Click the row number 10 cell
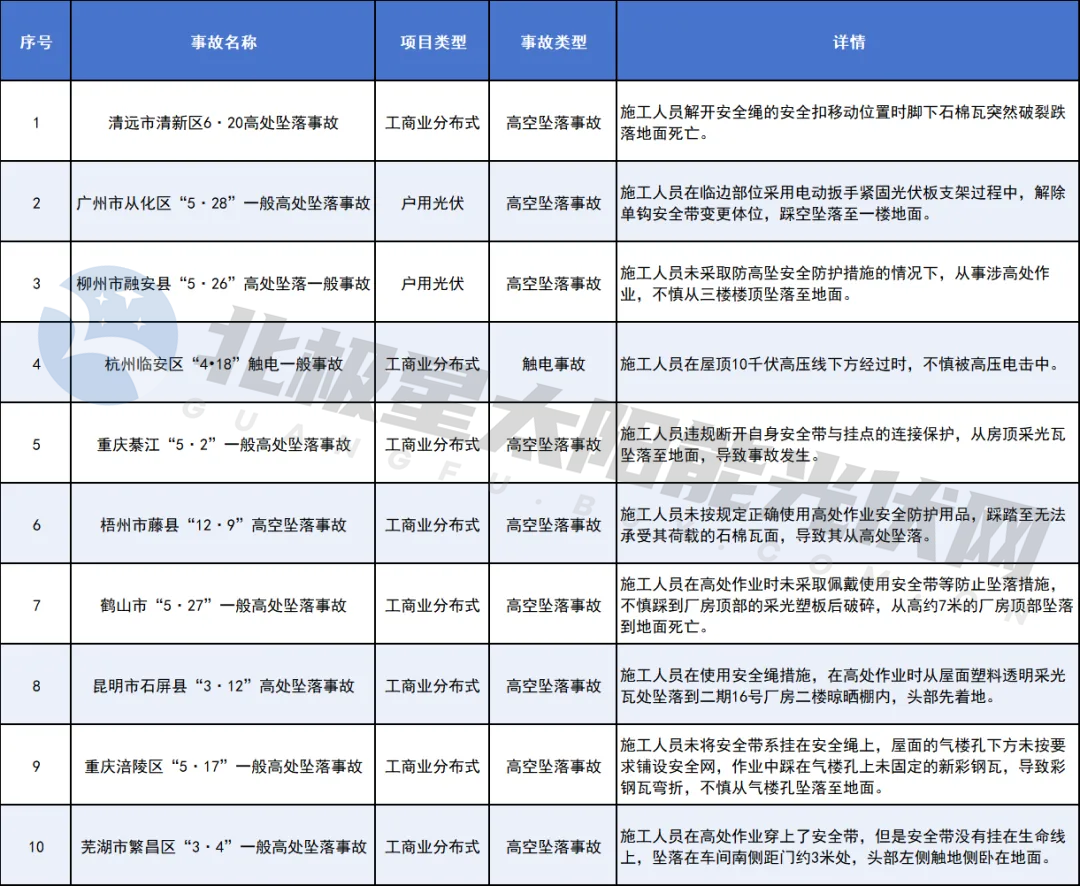1080x886 pixels. (36, 847)
